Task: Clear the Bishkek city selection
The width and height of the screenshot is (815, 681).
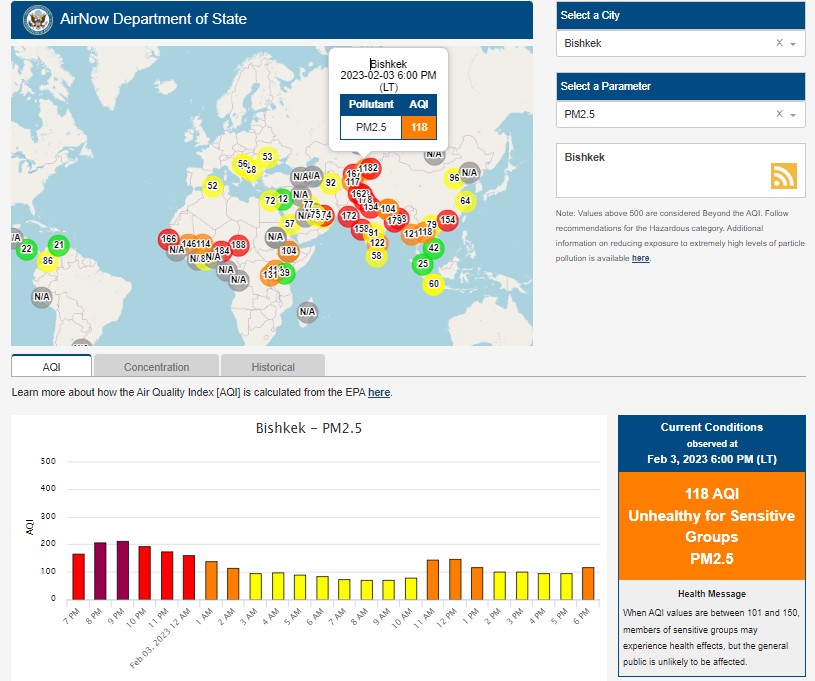Action: pos(779,43)
